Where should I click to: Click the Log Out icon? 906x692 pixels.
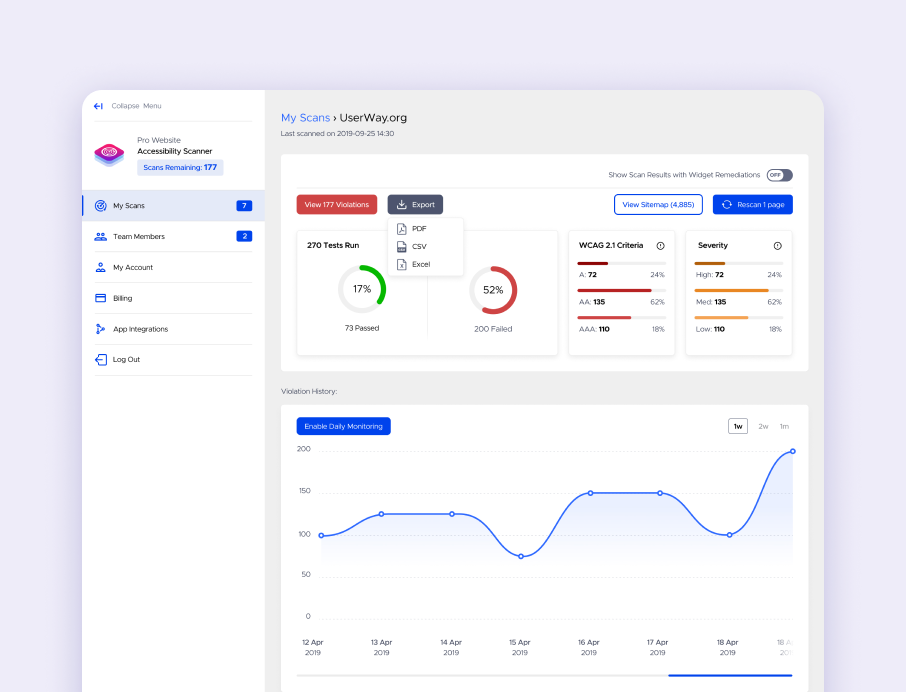click(100, 359)
